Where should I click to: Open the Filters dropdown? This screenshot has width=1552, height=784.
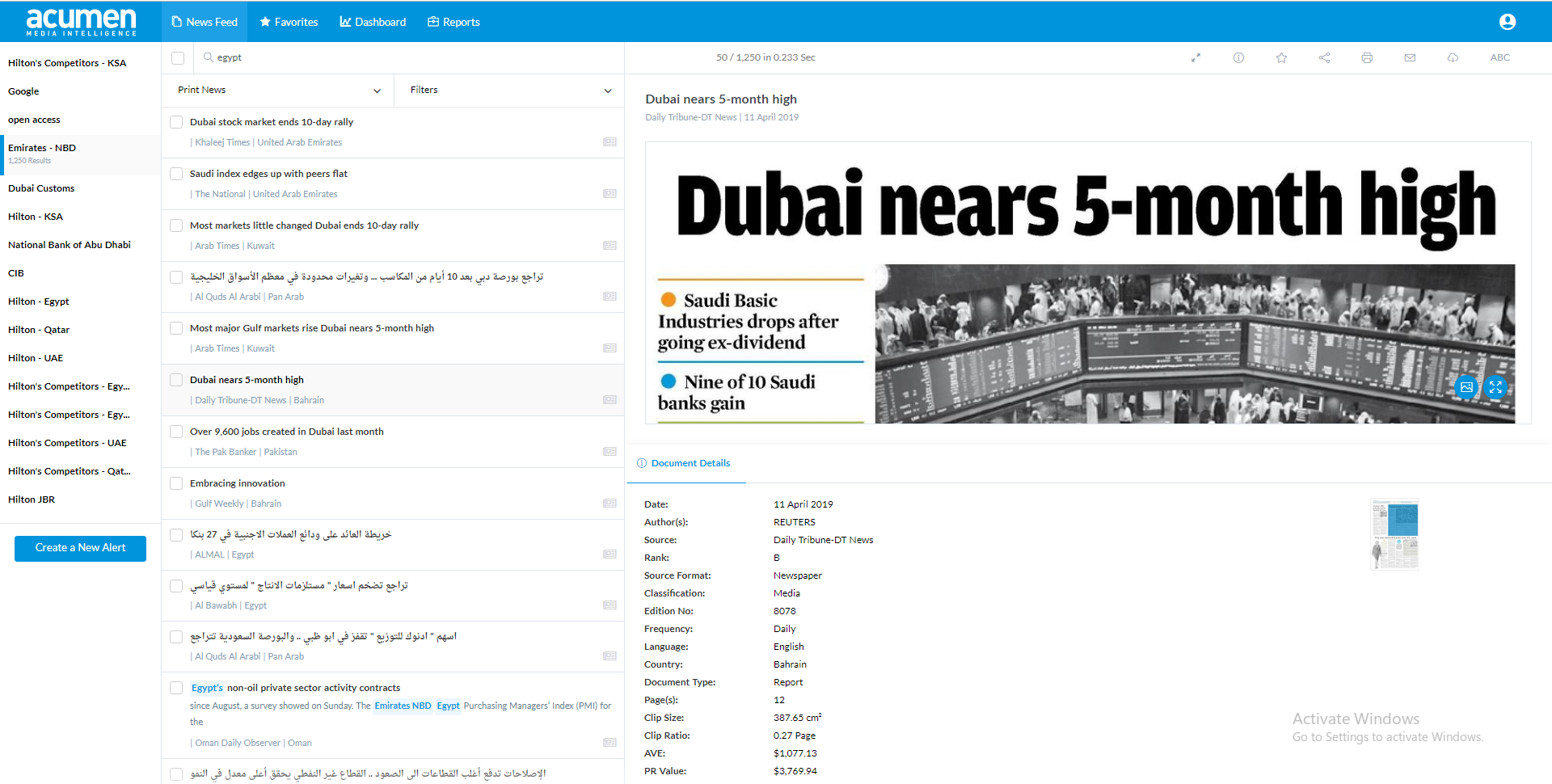tap(509, 91)
